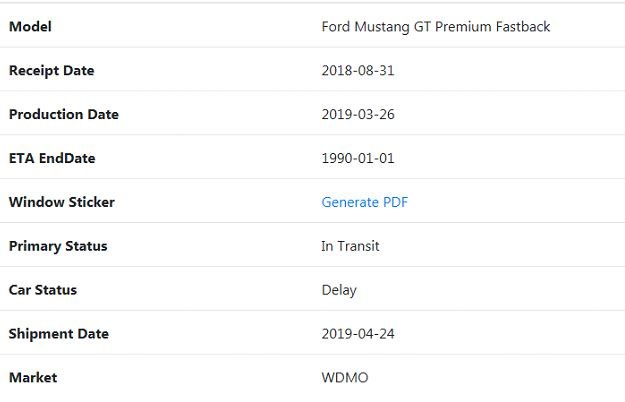
Task: Click the Delay status value
Action: tap(339, 290)
